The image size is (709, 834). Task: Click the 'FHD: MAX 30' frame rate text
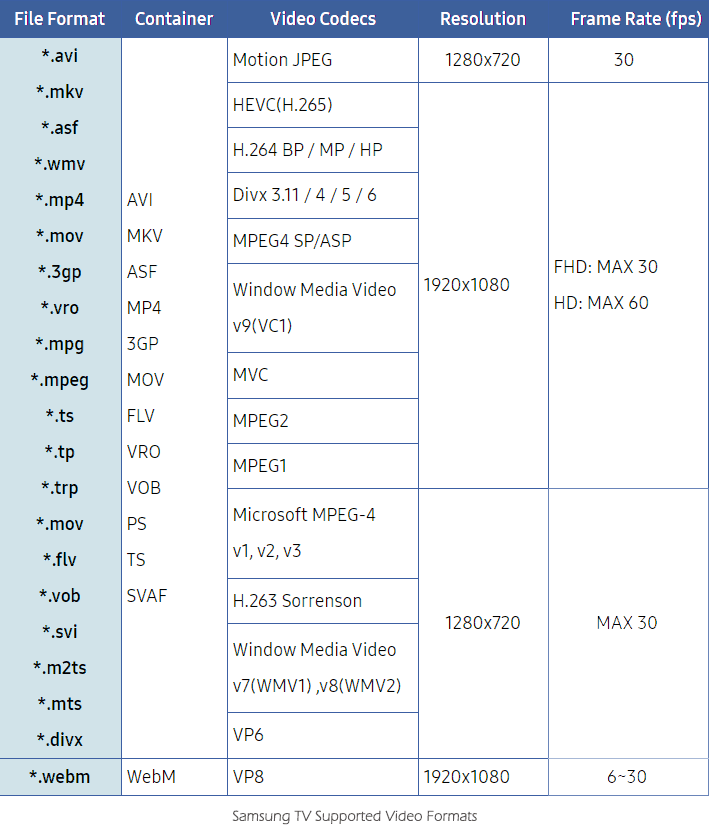click(x=606, y=267)
